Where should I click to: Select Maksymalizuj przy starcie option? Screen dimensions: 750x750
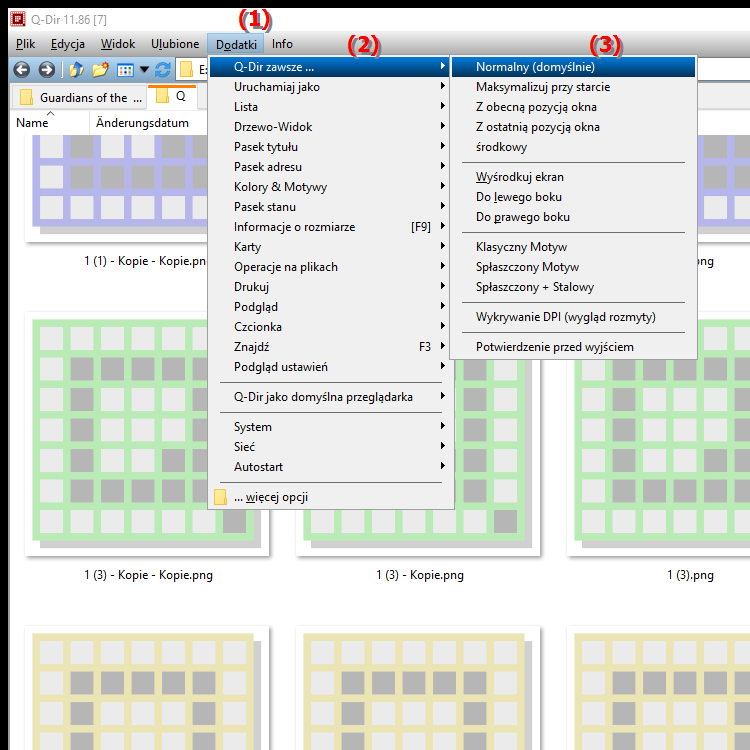pos(573,87)
